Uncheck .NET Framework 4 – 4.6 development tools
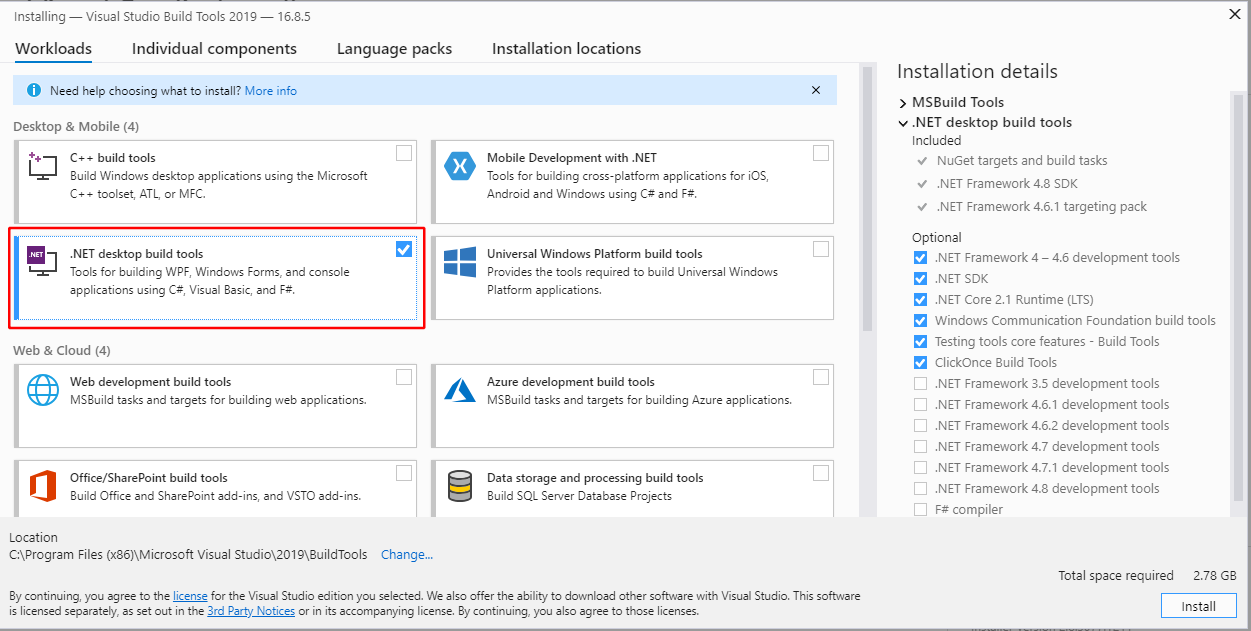This screenshot has height=631, width=1251. [920, 258]
